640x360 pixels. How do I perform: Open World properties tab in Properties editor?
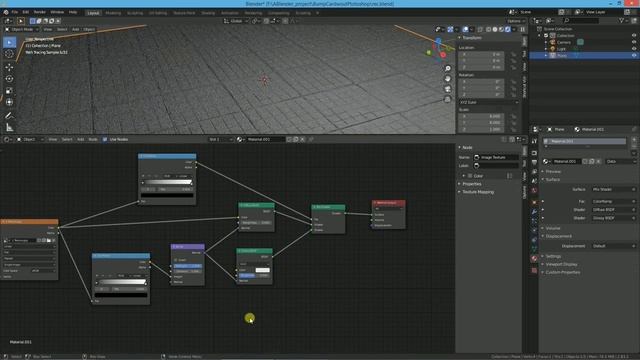534,191
